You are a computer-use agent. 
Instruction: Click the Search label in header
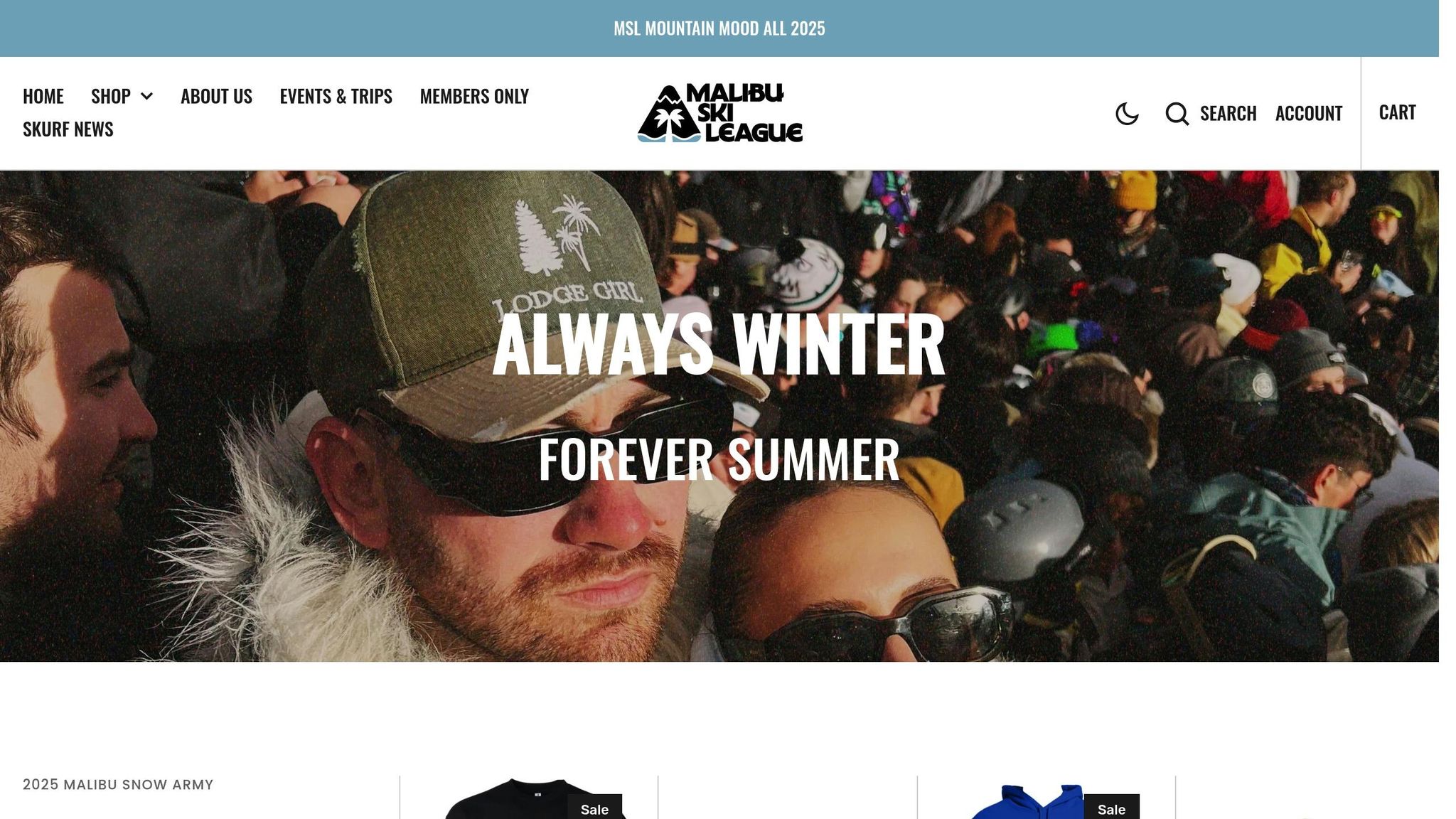[x=1228, y=114]
